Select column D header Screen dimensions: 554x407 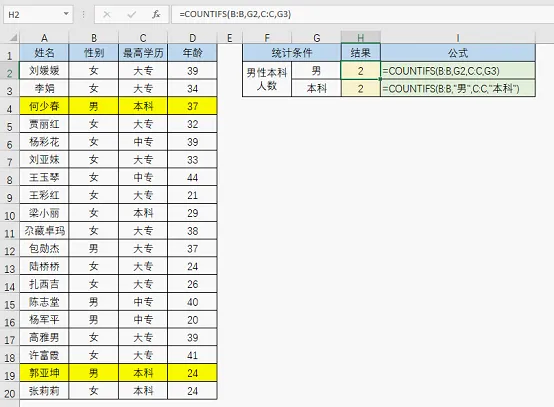coord(193,38)
